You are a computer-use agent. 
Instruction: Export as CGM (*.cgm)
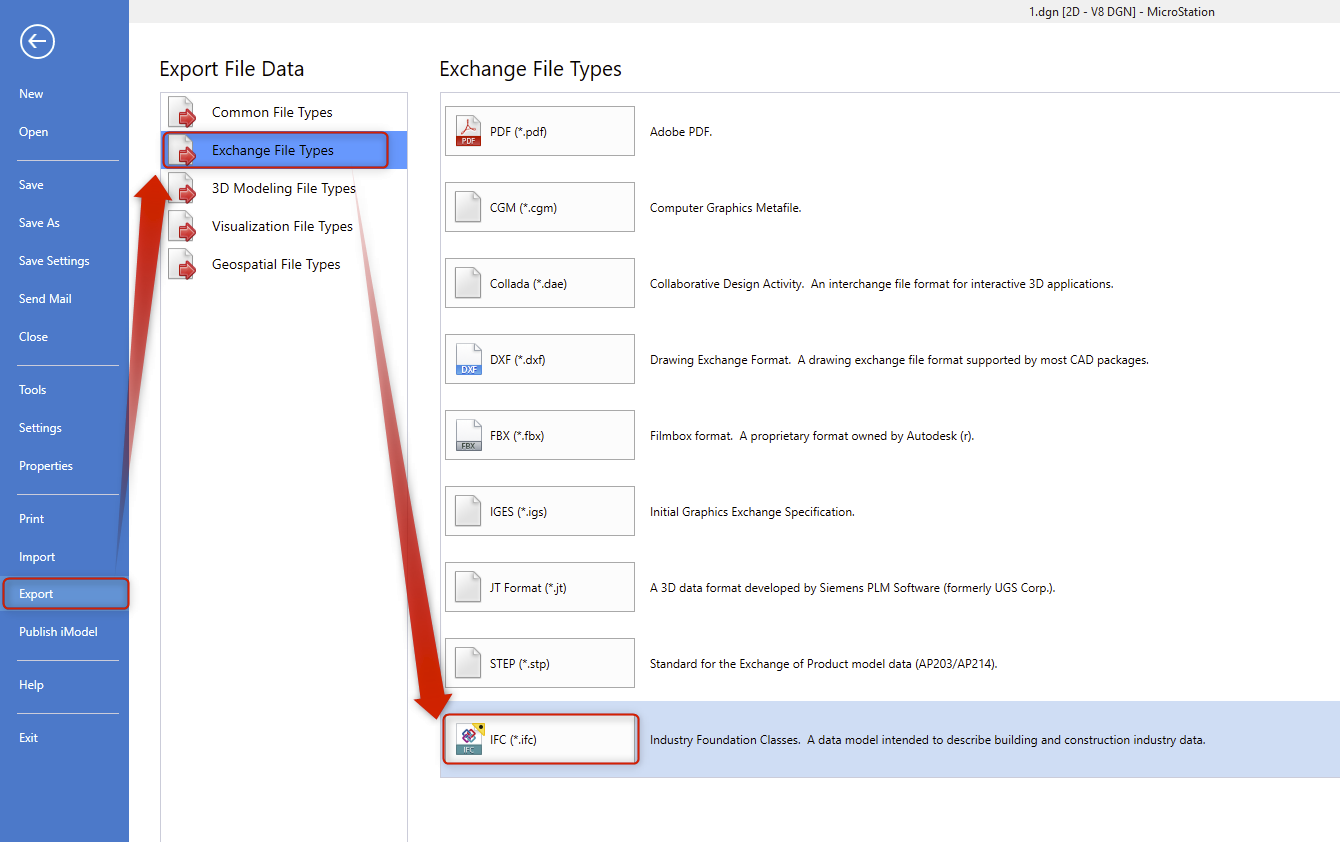tap(540, 207)
